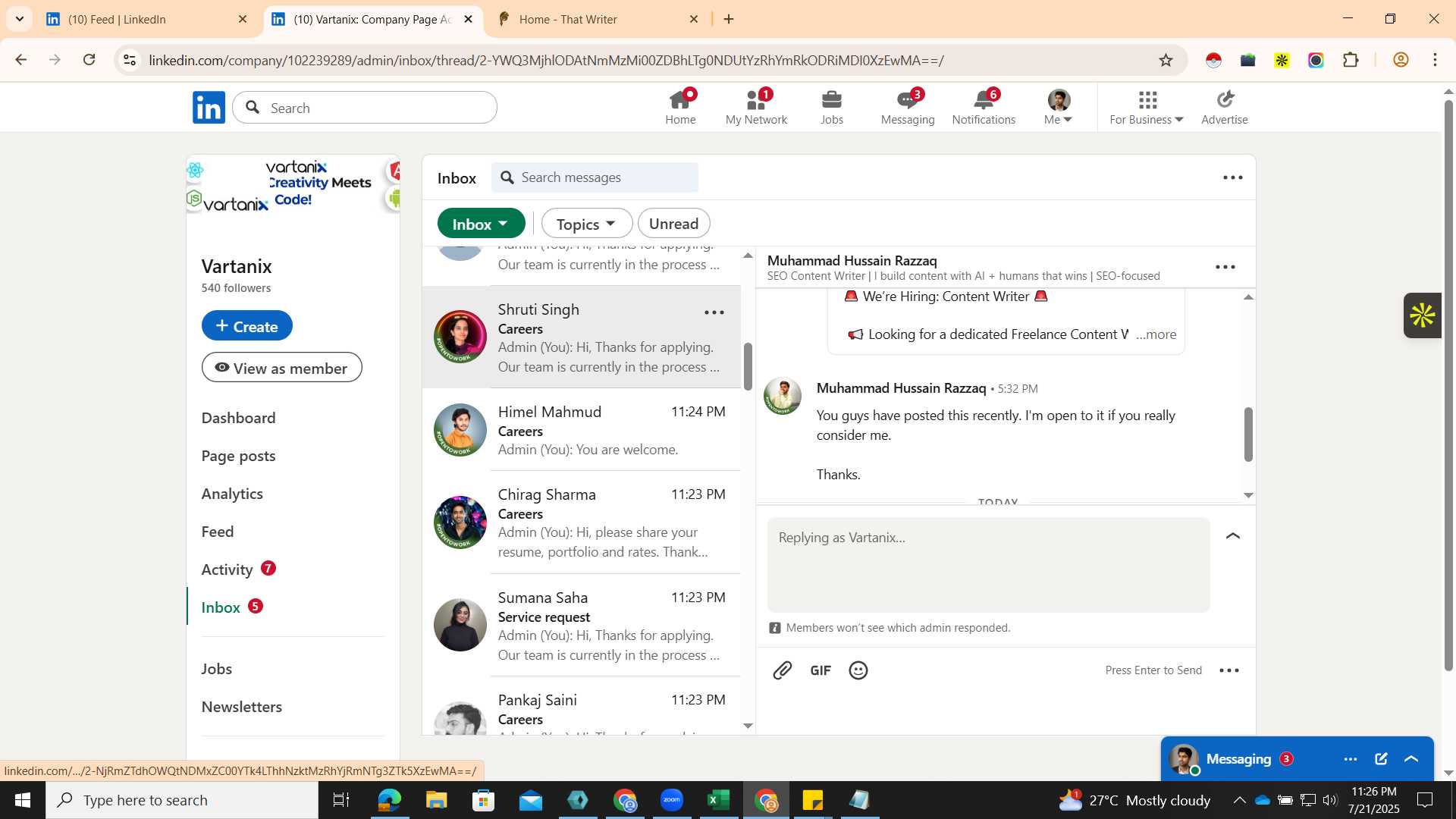Open Chirag Sharma conversation
Viewport: 1456px width, 819px height.
pyautogui.click(x=581, y=522)
